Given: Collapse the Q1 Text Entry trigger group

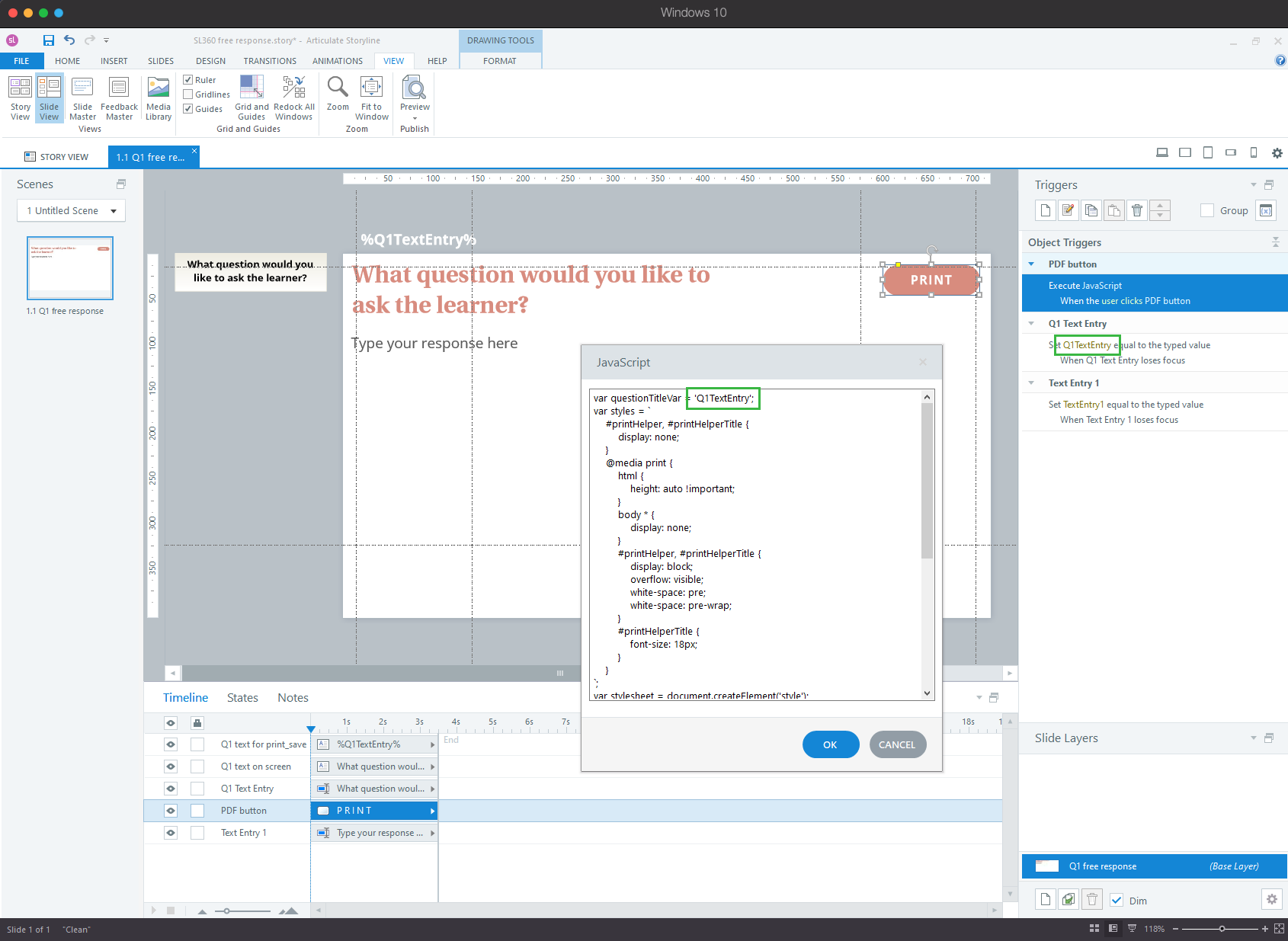Looking at the screenshot, I should tap(1031, 324).
